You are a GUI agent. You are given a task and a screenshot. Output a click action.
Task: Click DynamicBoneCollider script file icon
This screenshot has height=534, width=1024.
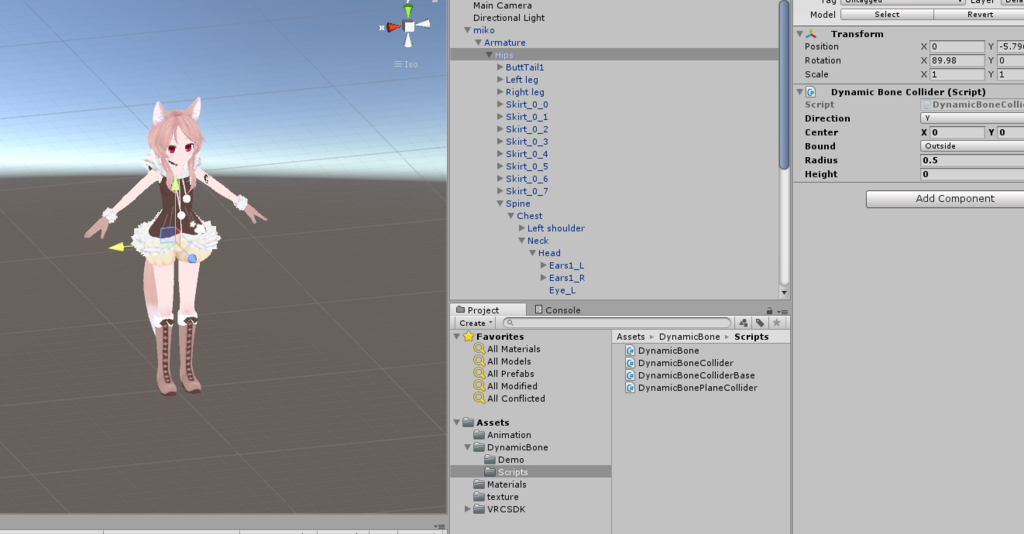tap(630, 363)
